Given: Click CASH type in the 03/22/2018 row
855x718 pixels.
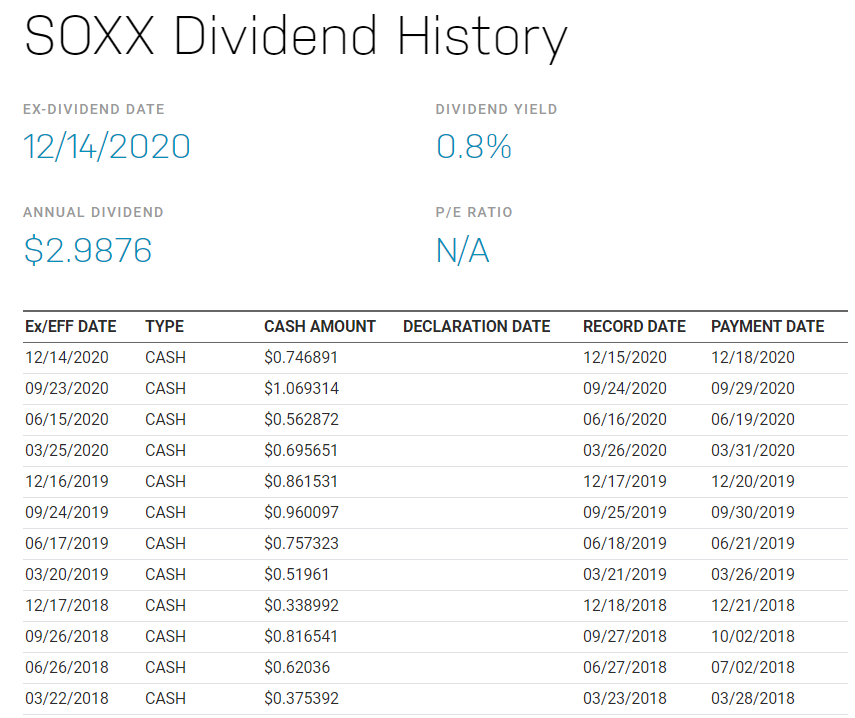Looking at the screenshot, I should pos(166,699).
